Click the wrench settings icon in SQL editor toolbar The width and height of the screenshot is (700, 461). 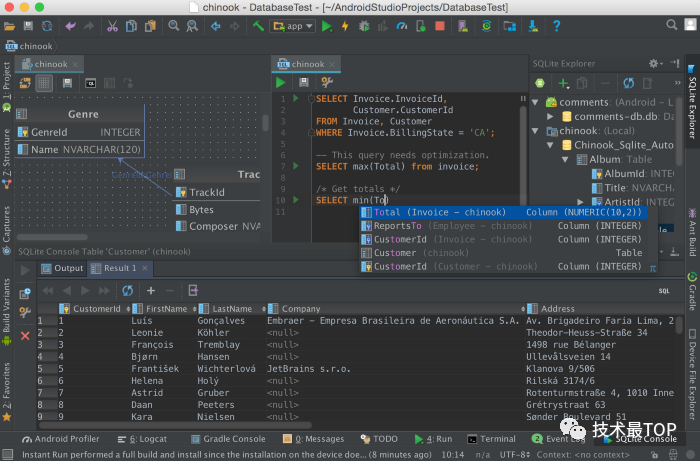(x=327, y=82)
